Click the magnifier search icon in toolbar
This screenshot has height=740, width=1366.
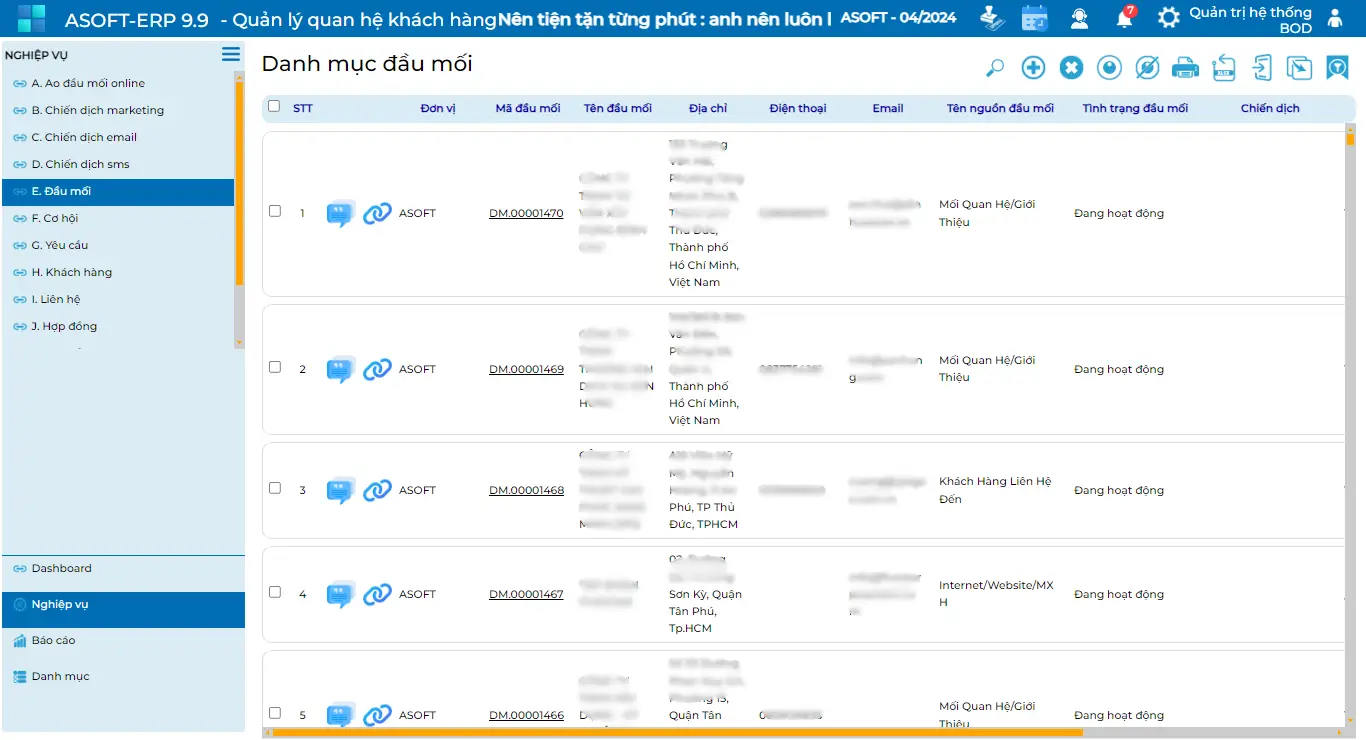pos(995,68)
